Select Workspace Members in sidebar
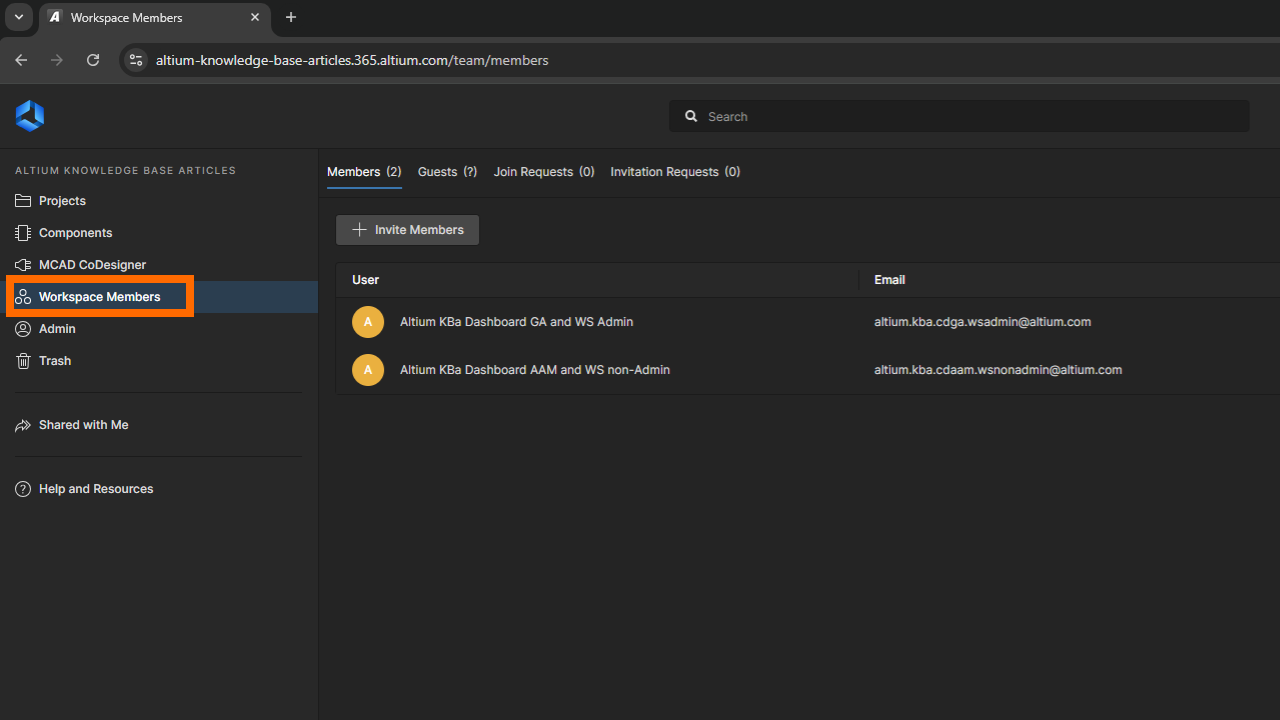Image resolution: width=1280 pixels, height=720 pixels. tap(99, 297)
